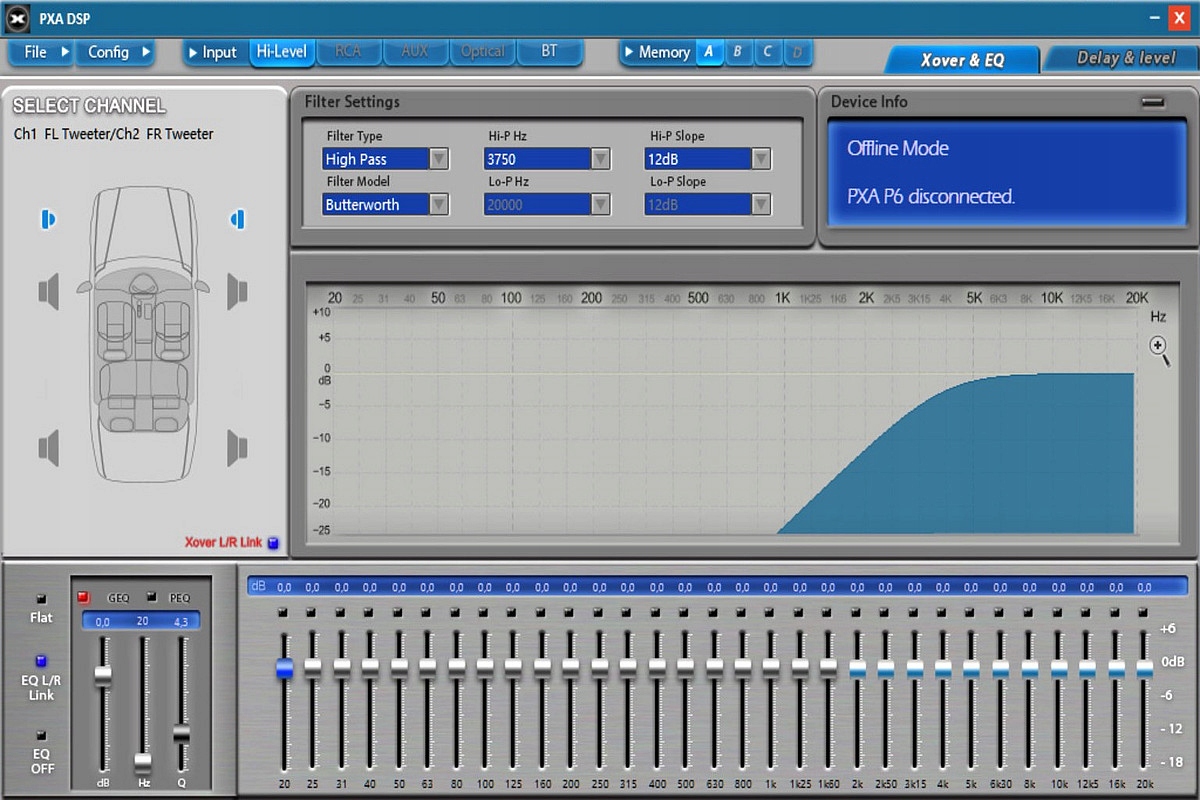Choose memory preset B

coord(738,52)
